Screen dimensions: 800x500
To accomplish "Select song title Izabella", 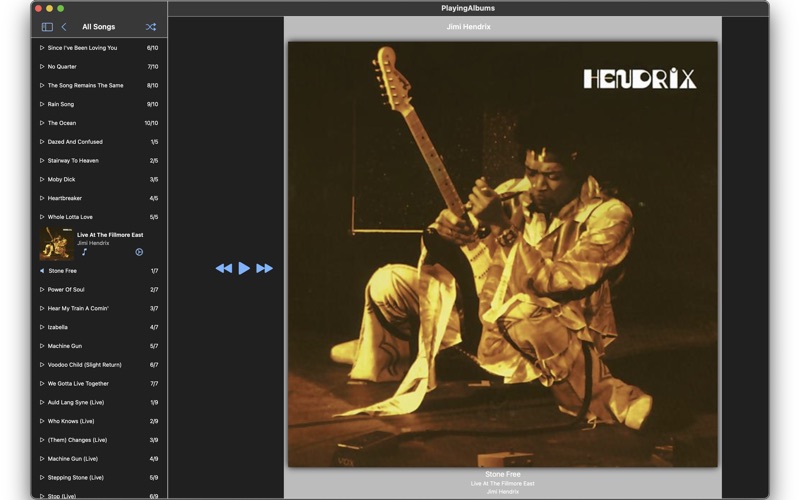I will tap(58, 328).
